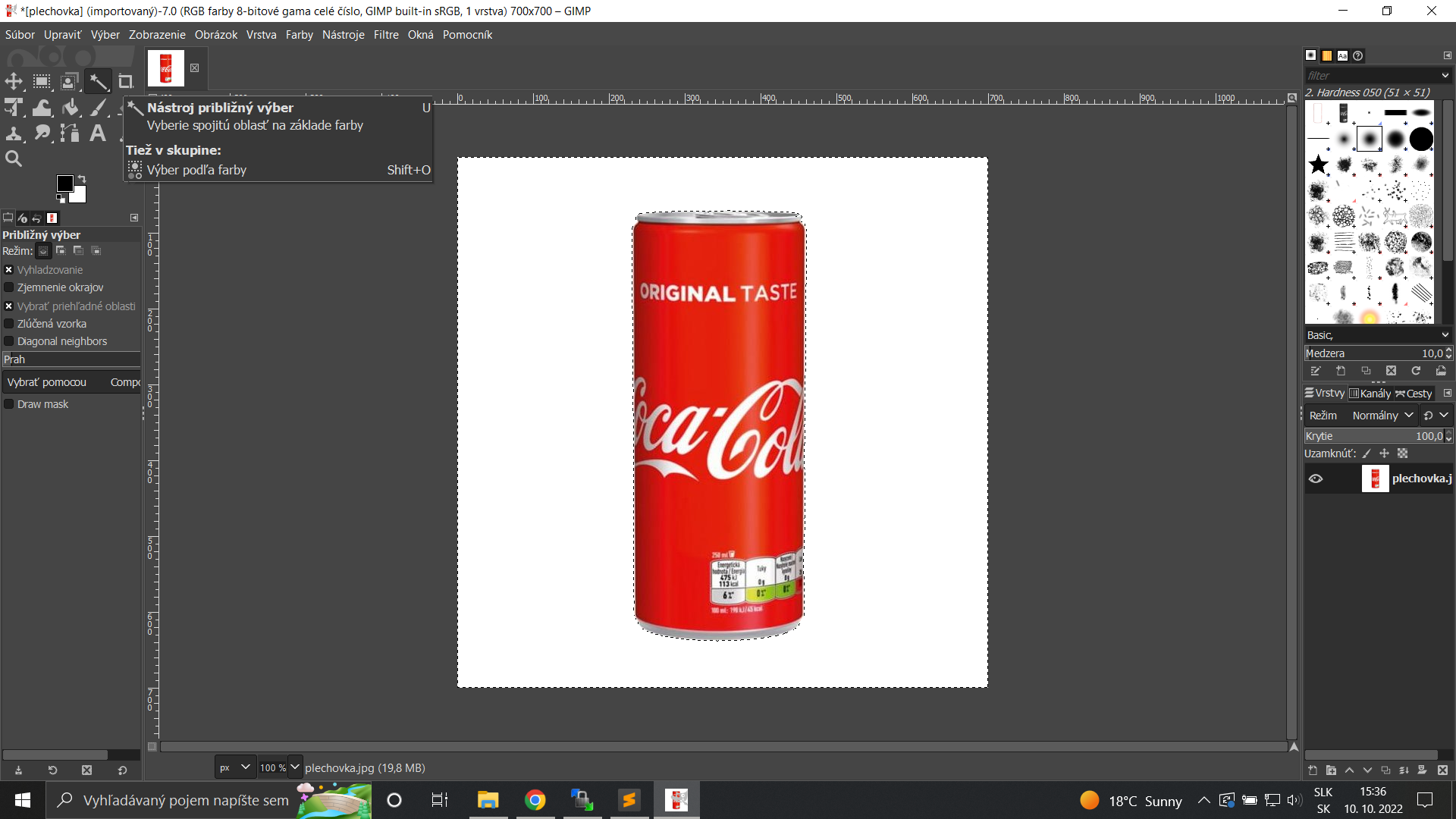Toggle the Vyhladzovanie checkbox
The image size is (1456, 819).
pos(9,270)
